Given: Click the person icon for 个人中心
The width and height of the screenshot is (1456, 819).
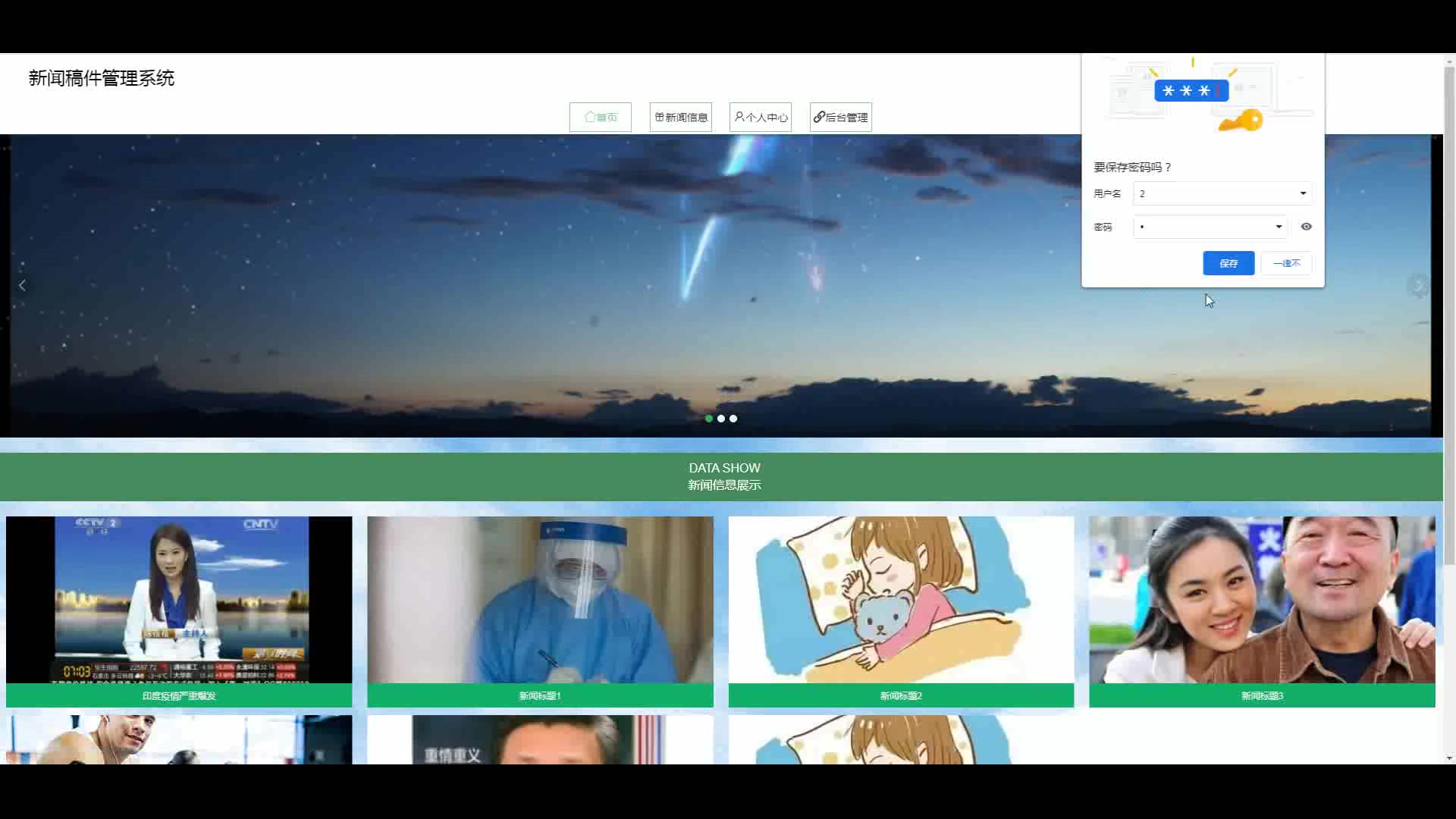Looking at the screenshot, I should pos(739,117).
